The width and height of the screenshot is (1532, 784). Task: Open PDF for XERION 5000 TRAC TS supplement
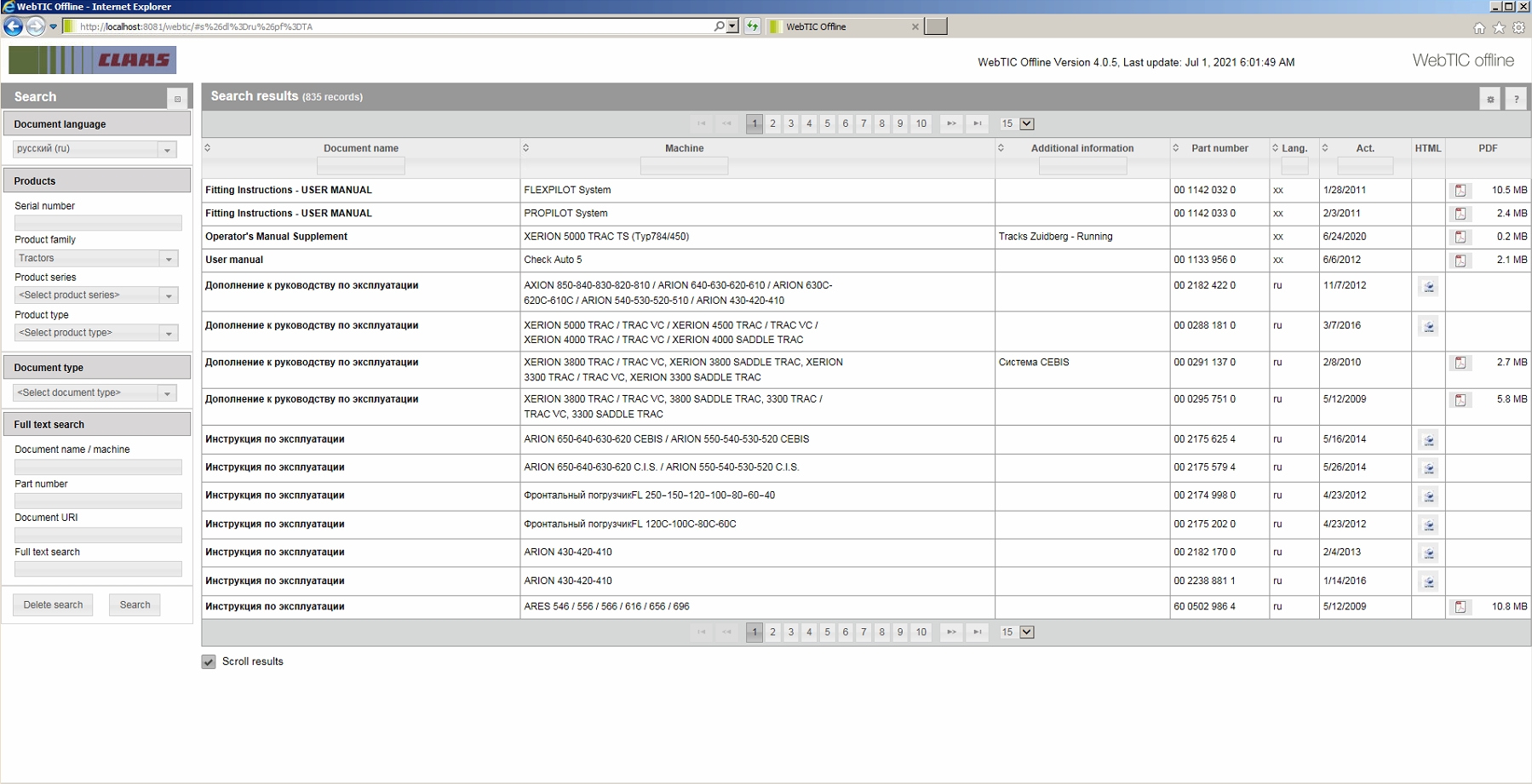pos(1460,237)
